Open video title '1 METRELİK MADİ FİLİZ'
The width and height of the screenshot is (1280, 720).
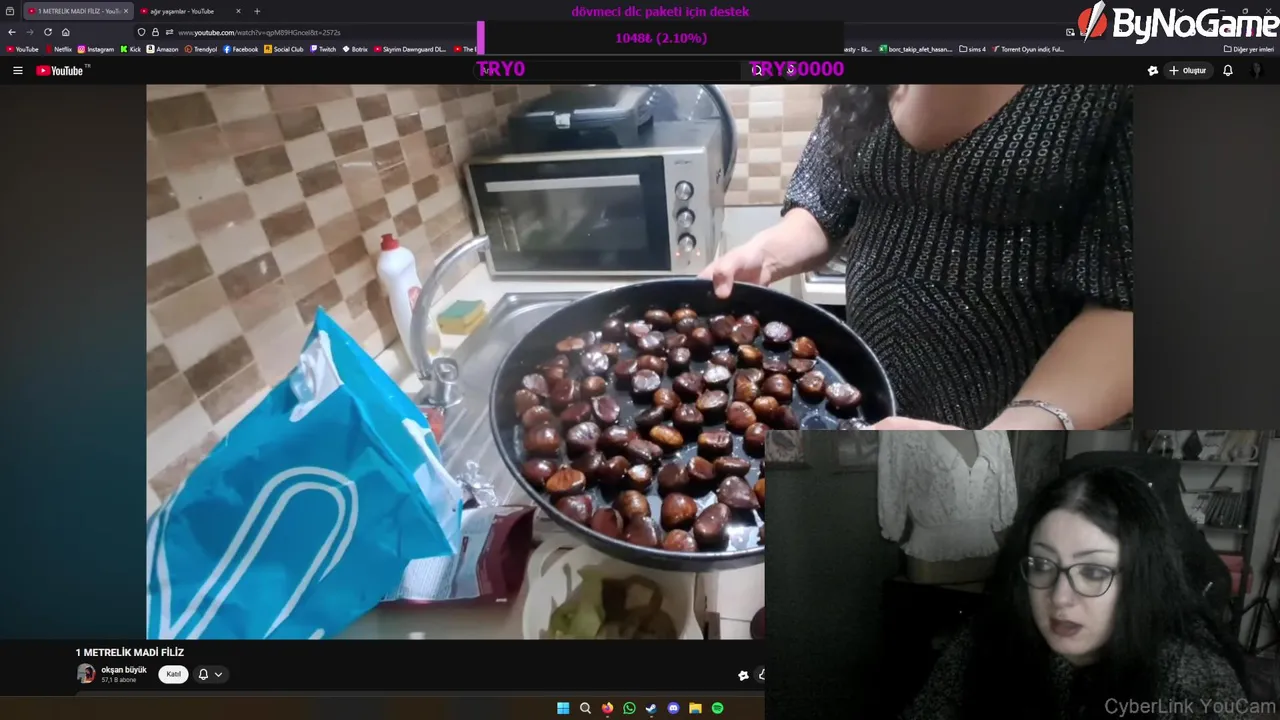point(130,652)
